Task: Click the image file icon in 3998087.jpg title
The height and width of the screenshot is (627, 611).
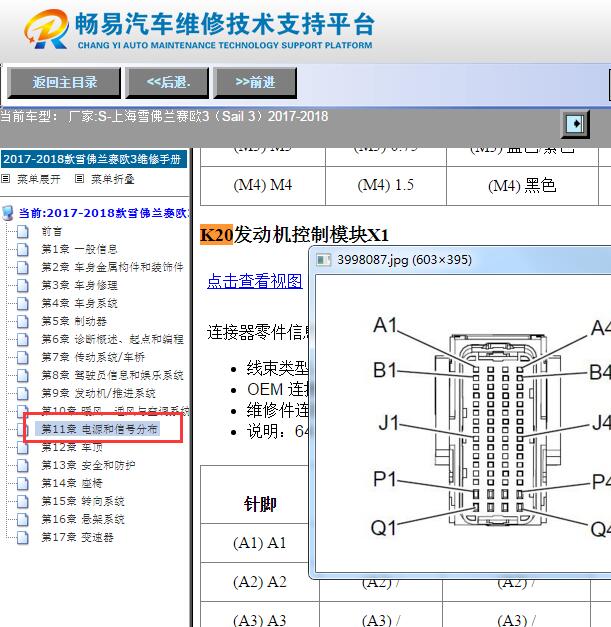Action: (323, 260)
